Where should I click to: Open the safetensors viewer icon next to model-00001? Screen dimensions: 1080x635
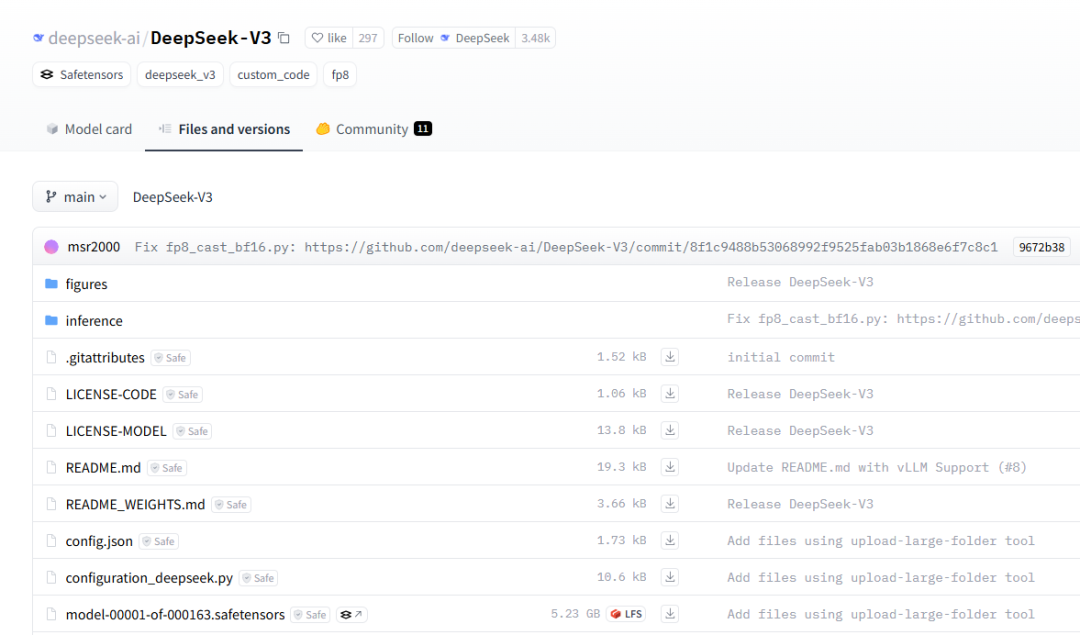[x=349, y=614]
